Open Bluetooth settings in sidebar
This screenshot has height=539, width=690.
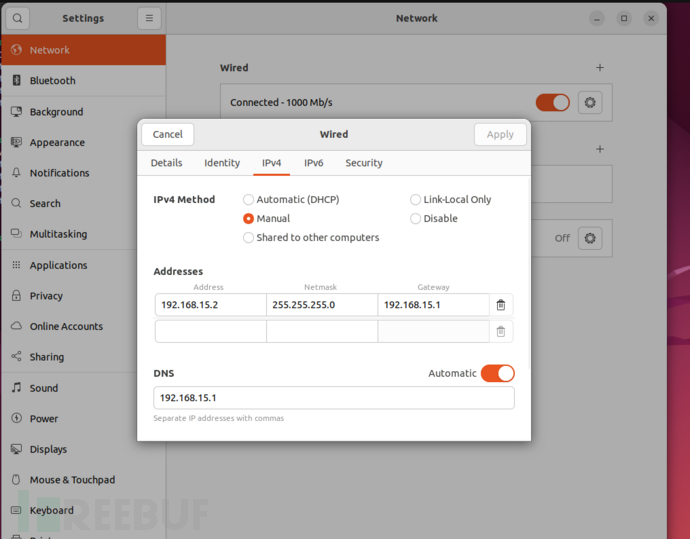pos(52,81)
